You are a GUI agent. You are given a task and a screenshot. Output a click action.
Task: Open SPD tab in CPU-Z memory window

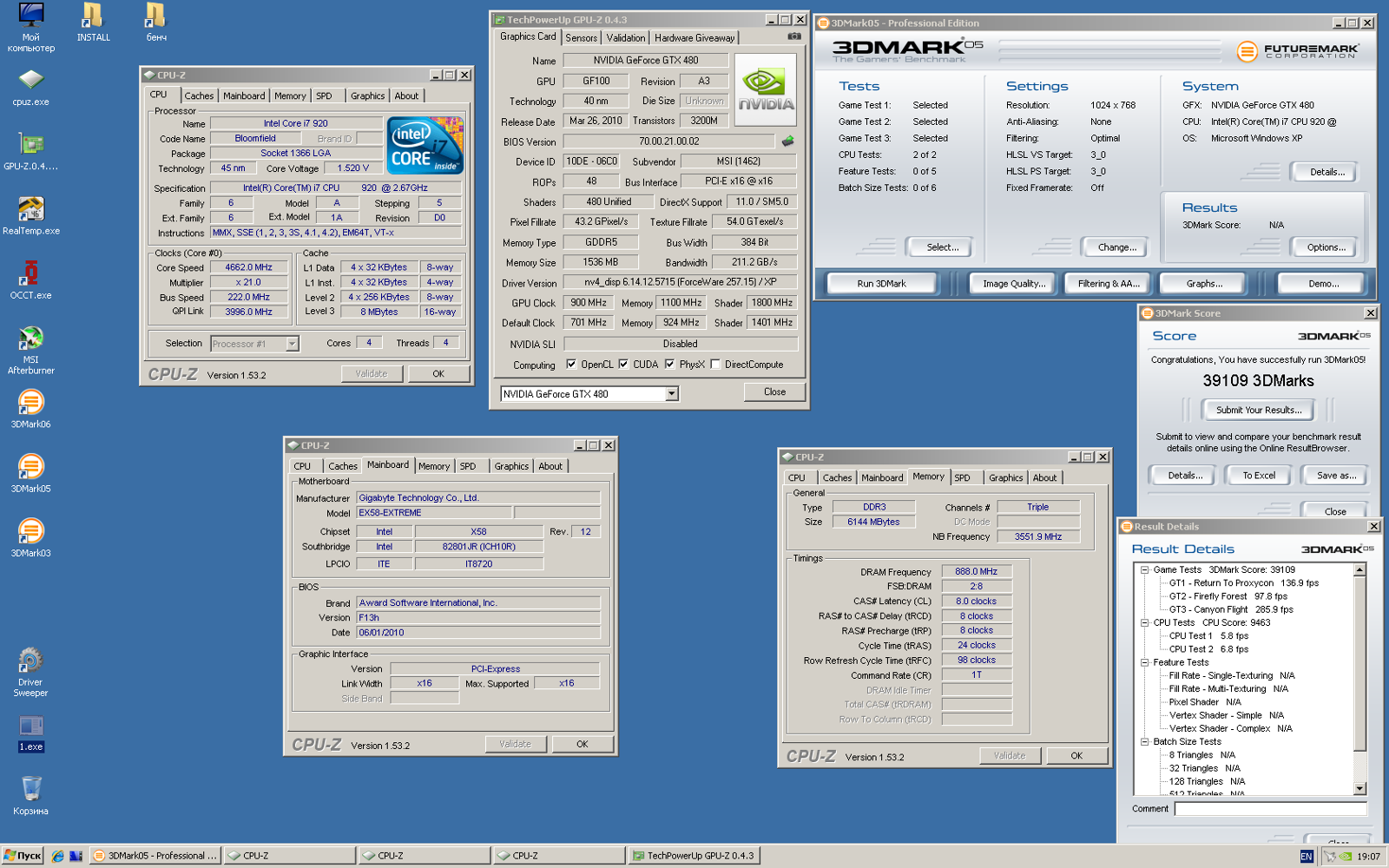pyautogui.click(x=963, y=478)
